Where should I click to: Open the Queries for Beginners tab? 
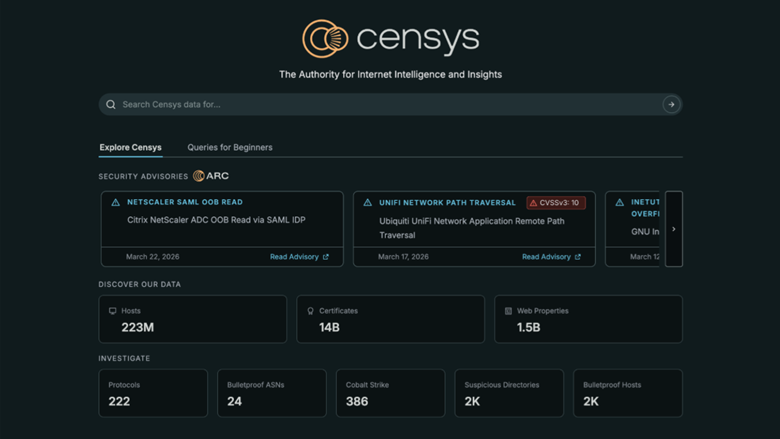tap(230, 147)
